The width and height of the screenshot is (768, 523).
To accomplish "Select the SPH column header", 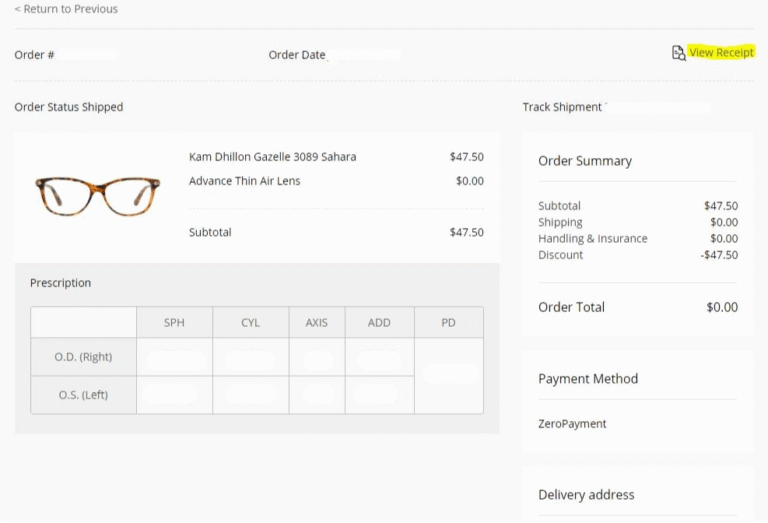I will coord(174,323).
